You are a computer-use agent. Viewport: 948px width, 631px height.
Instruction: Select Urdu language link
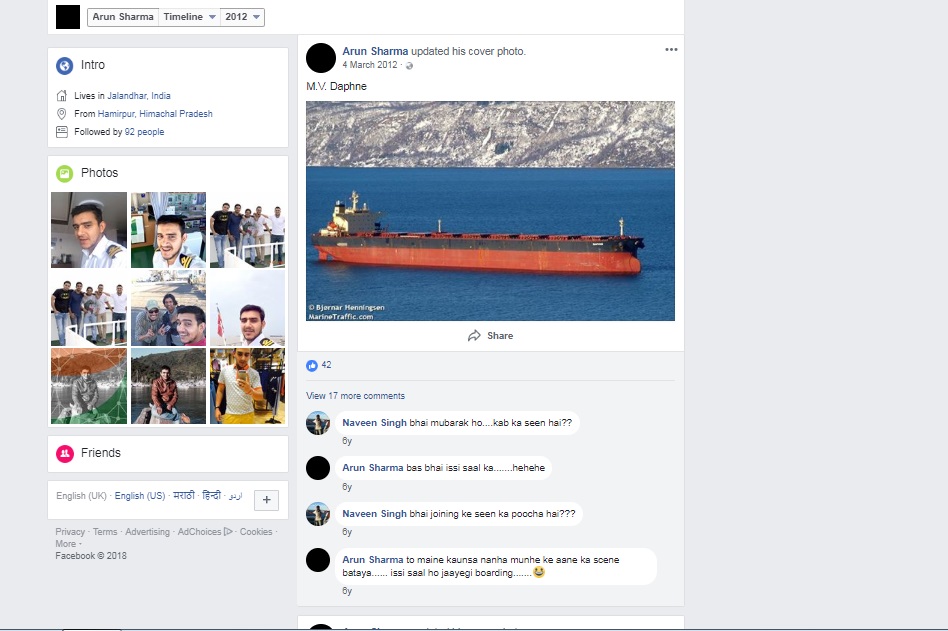[x=235, y=496]
